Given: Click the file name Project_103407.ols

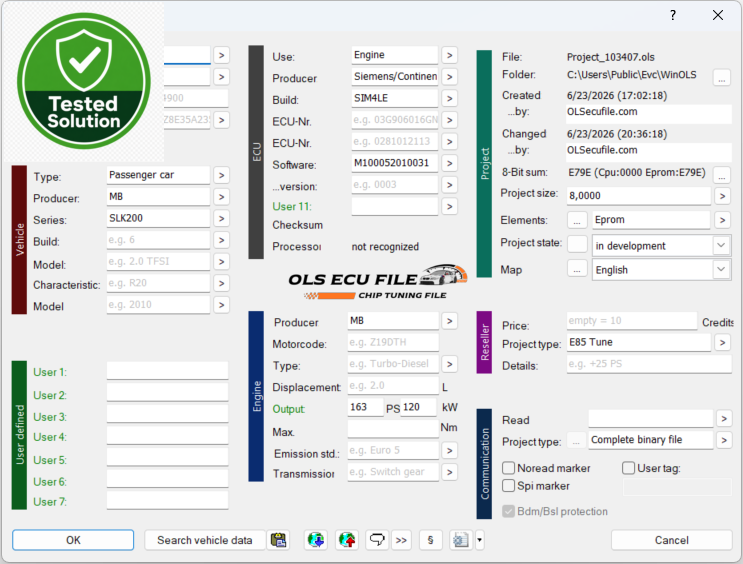Looking at the screenshot, I should point(611,57).
